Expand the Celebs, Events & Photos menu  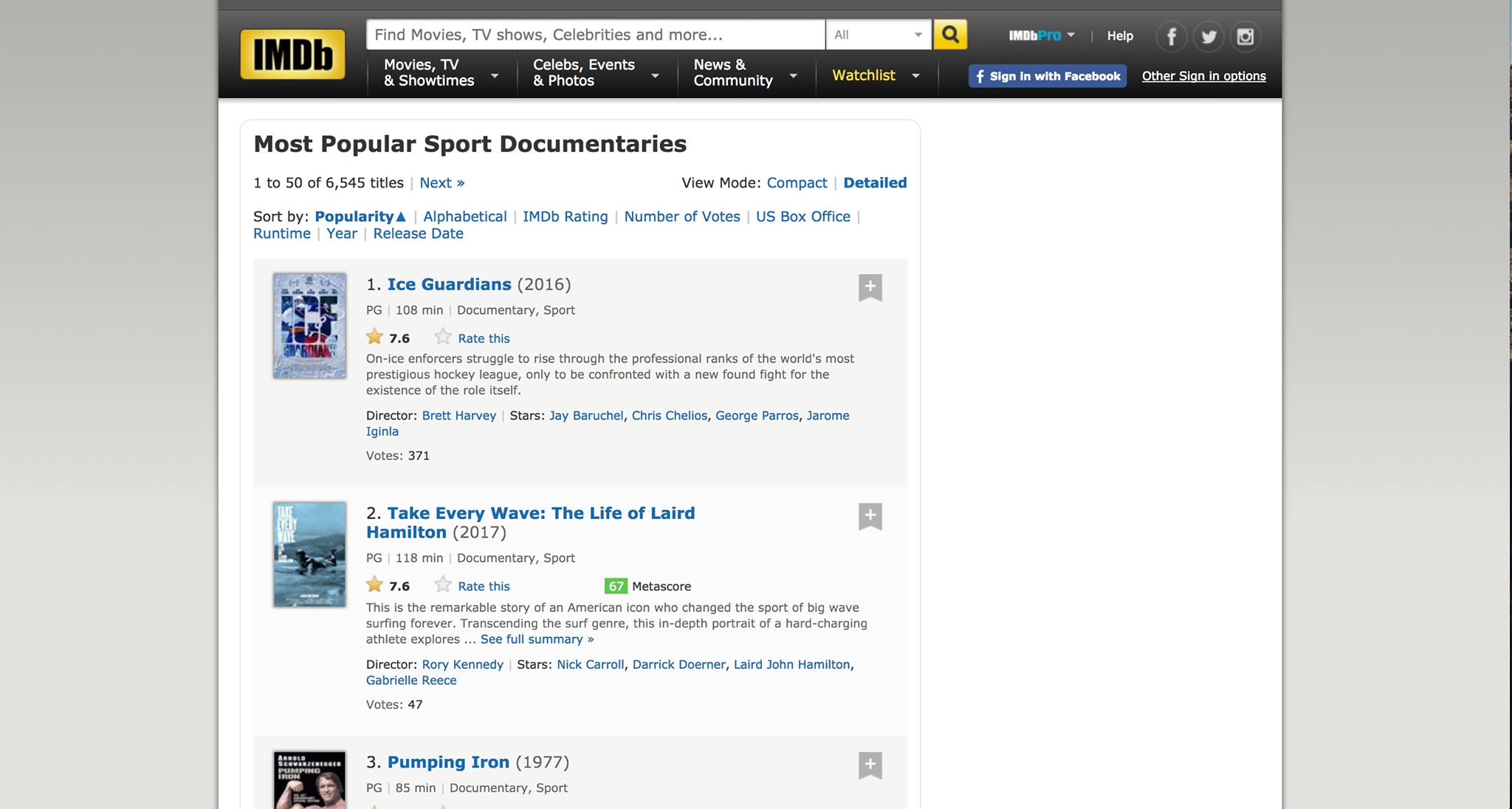coord(597,73)
